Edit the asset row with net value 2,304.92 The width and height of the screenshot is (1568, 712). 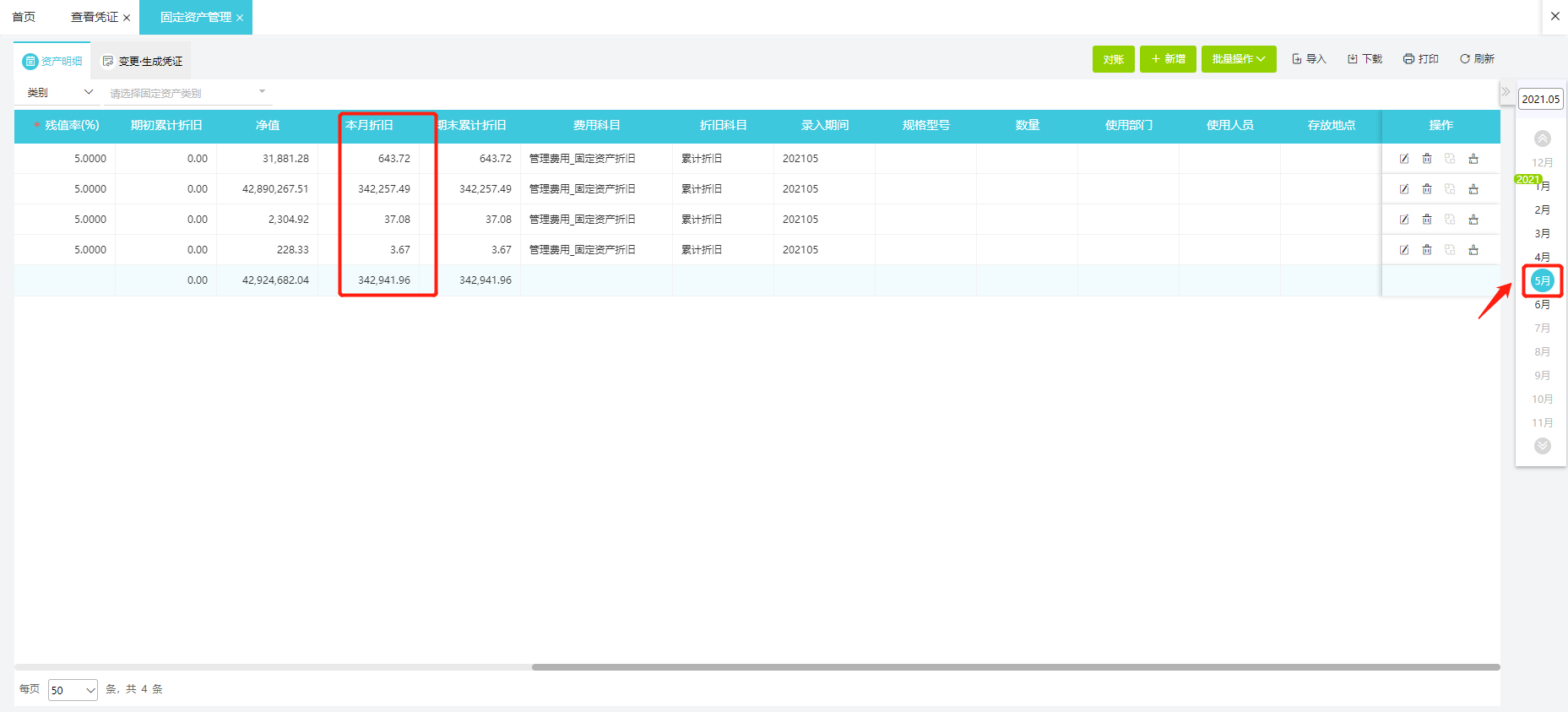tap(1404, 220)
